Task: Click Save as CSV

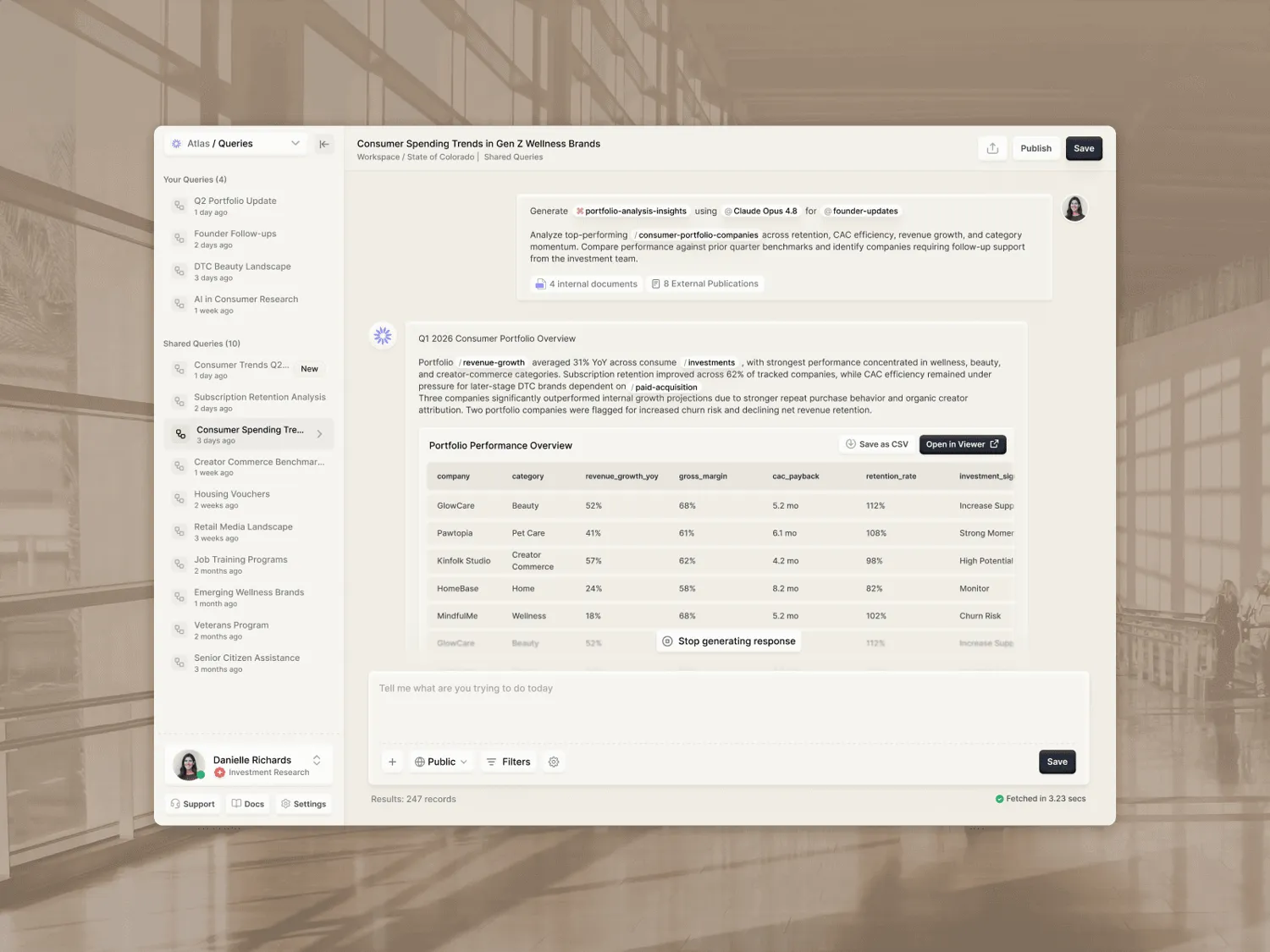Action: pos(876,444)
